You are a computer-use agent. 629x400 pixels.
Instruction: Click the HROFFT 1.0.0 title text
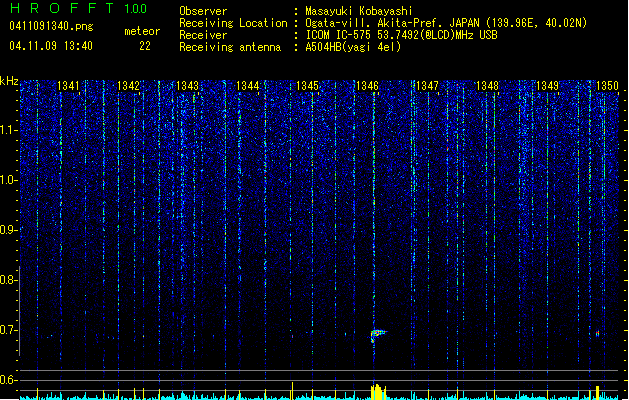[x=79, y=8]
